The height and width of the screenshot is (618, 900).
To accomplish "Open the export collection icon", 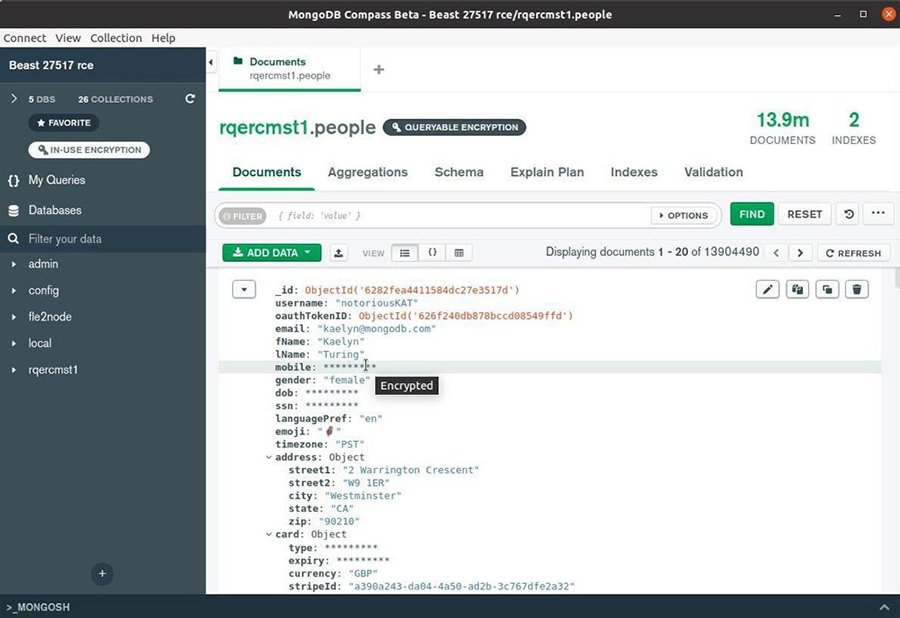I will point(338,252).
